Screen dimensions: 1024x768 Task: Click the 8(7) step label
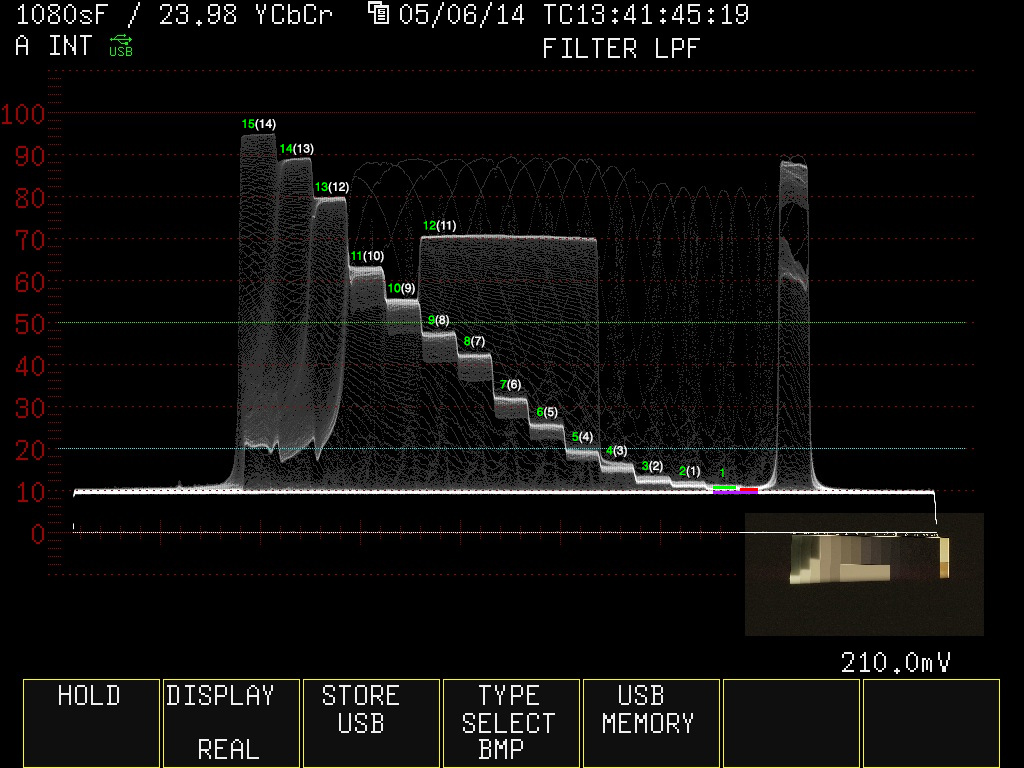pos(474,342)
